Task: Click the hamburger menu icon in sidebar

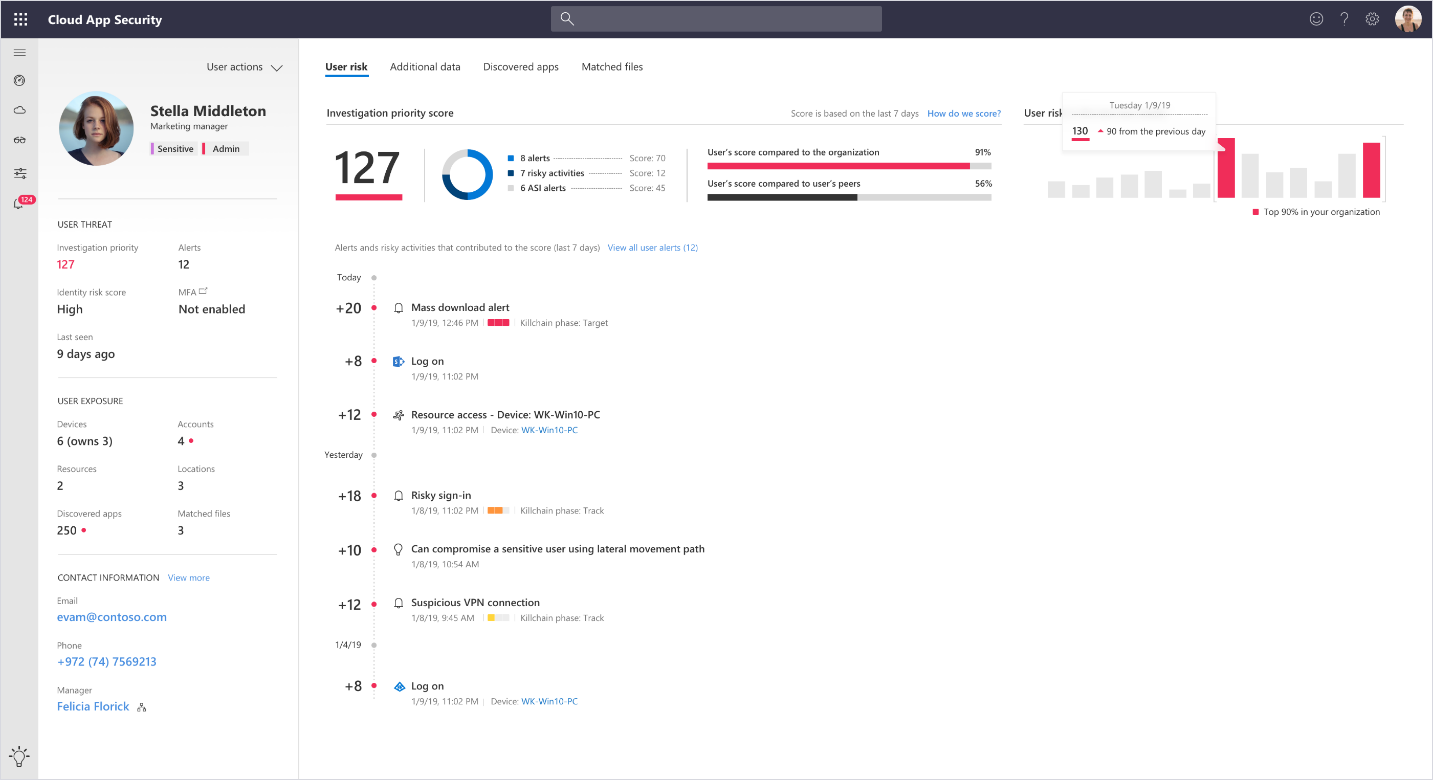Action: pyautogui.click(x=19, y=53)
